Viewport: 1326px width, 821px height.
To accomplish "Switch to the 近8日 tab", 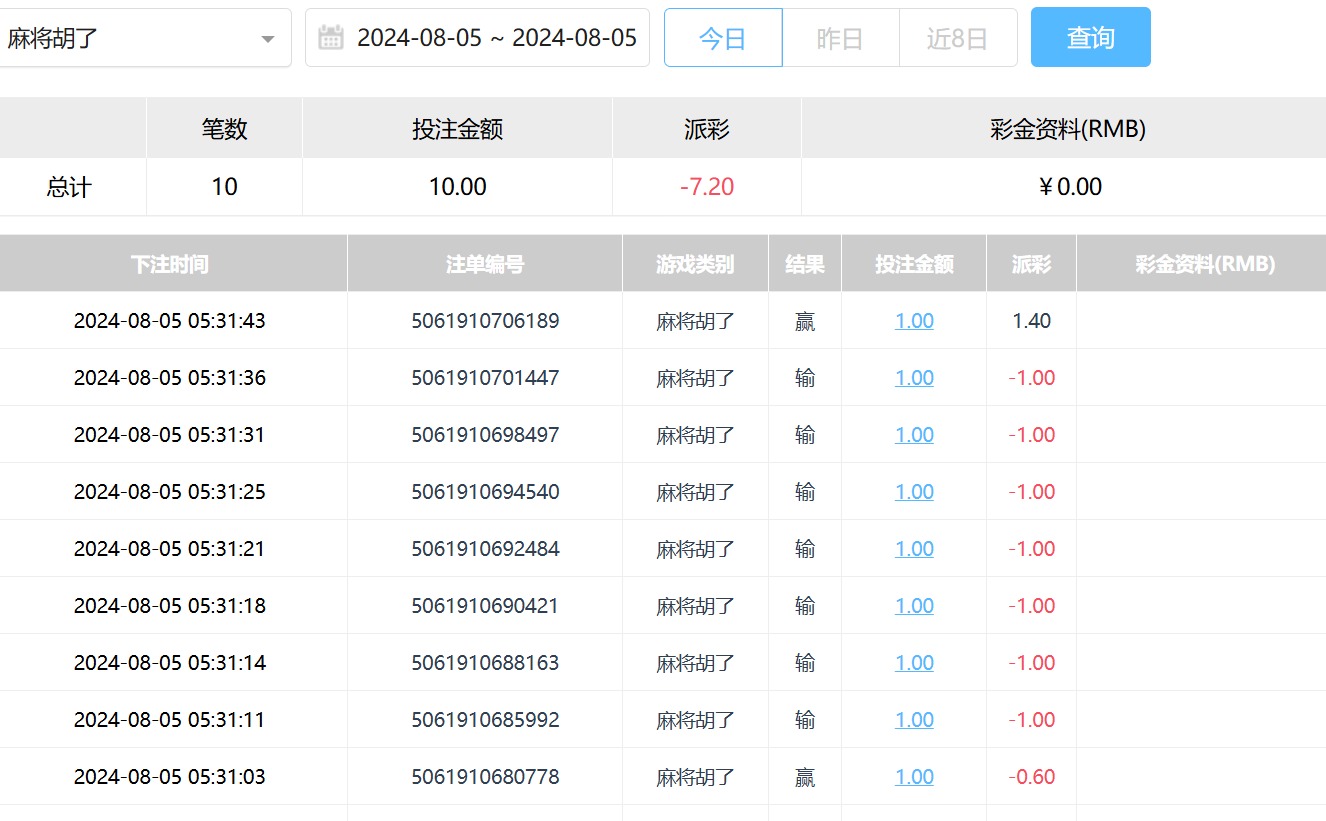I will [x=957, y=38].
